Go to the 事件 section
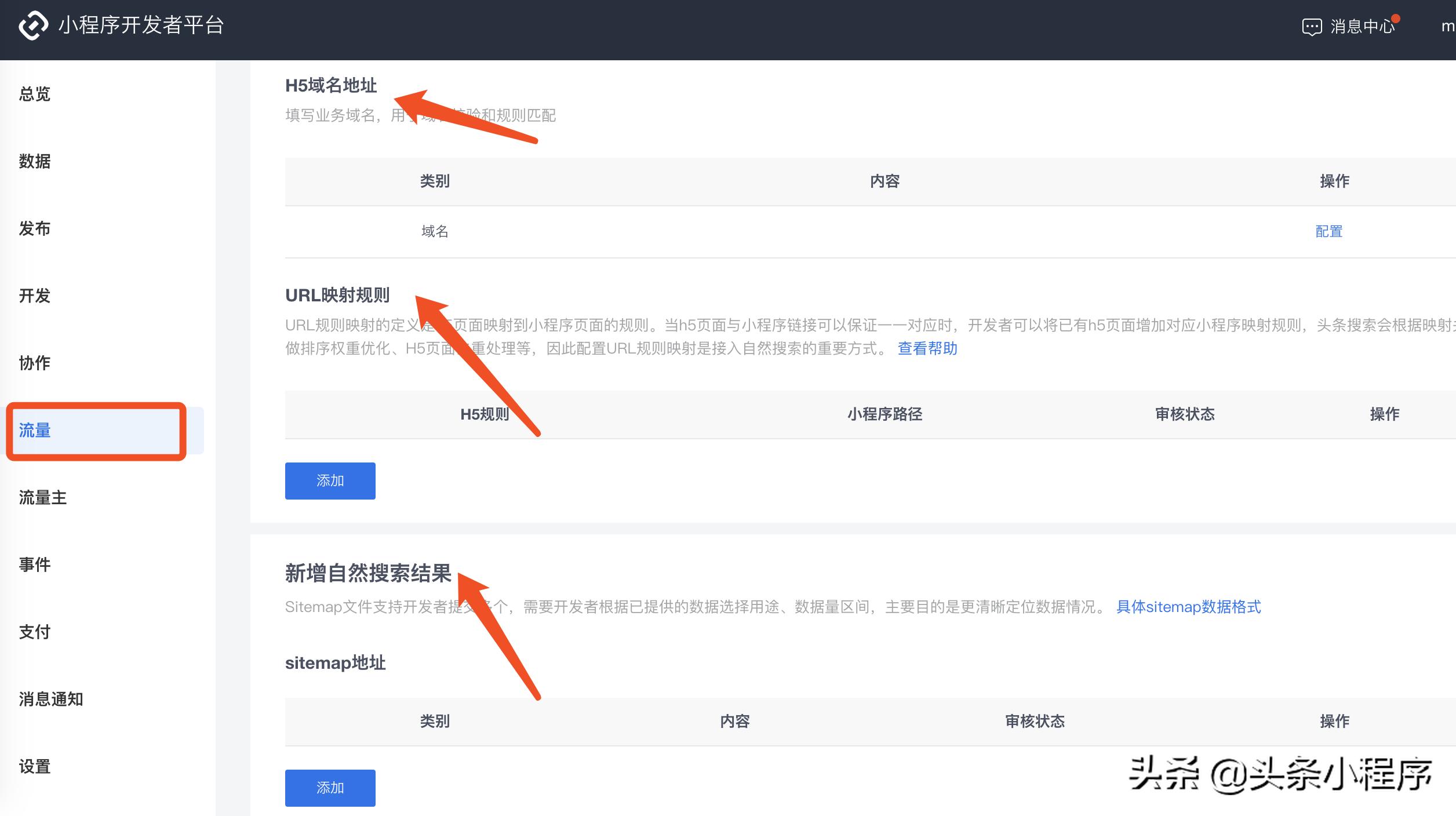 coord(35,564)
